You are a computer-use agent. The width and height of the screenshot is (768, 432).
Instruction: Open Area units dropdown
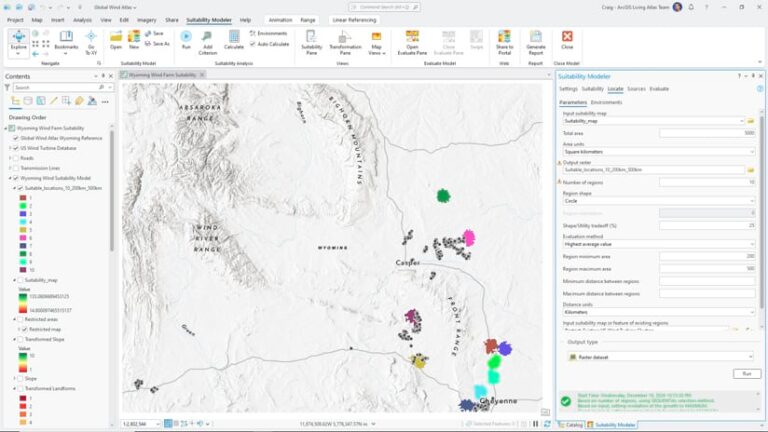(659, 152)
